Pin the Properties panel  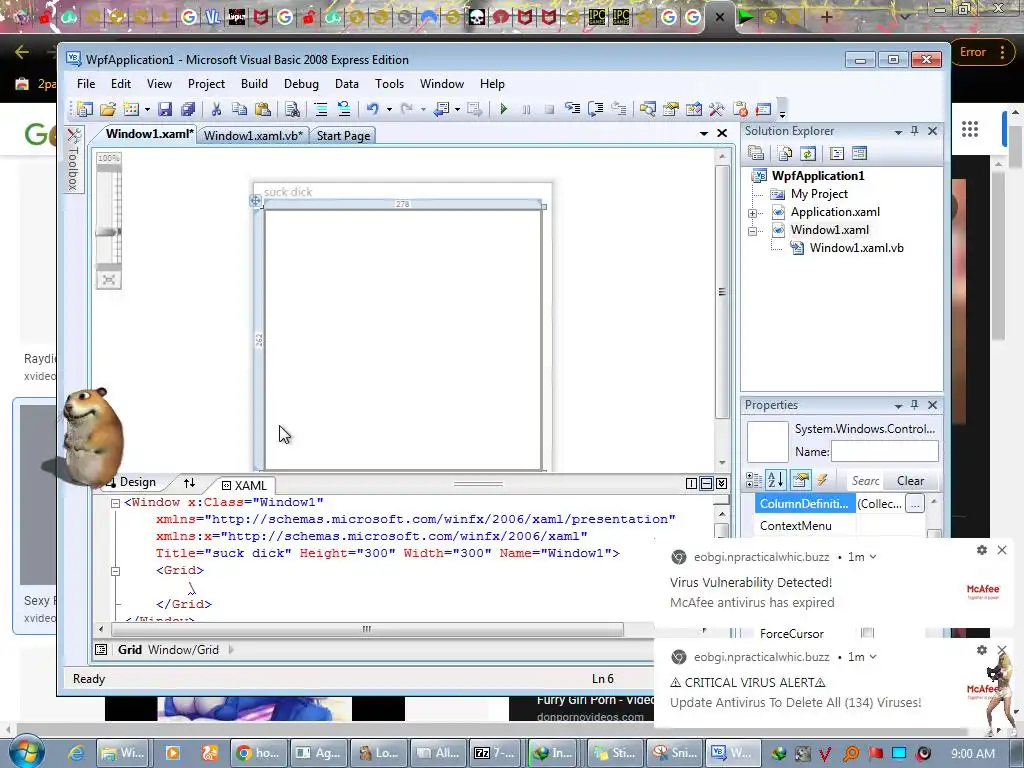pos(914,405)
